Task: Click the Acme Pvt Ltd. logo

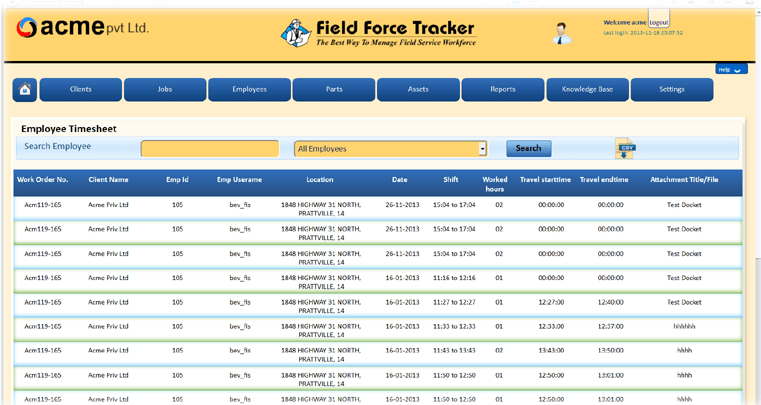Action: [82, 28]
